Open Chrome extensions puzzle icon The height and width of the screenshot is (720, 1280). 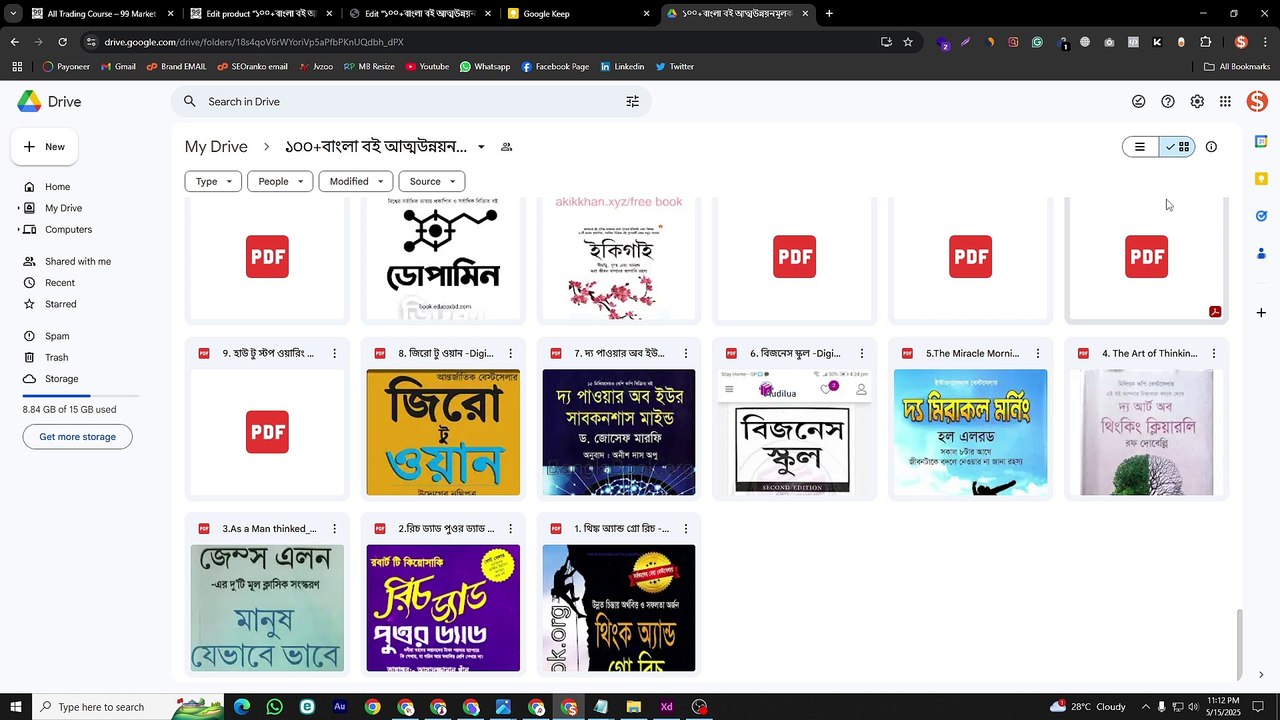click(1205, 42)
